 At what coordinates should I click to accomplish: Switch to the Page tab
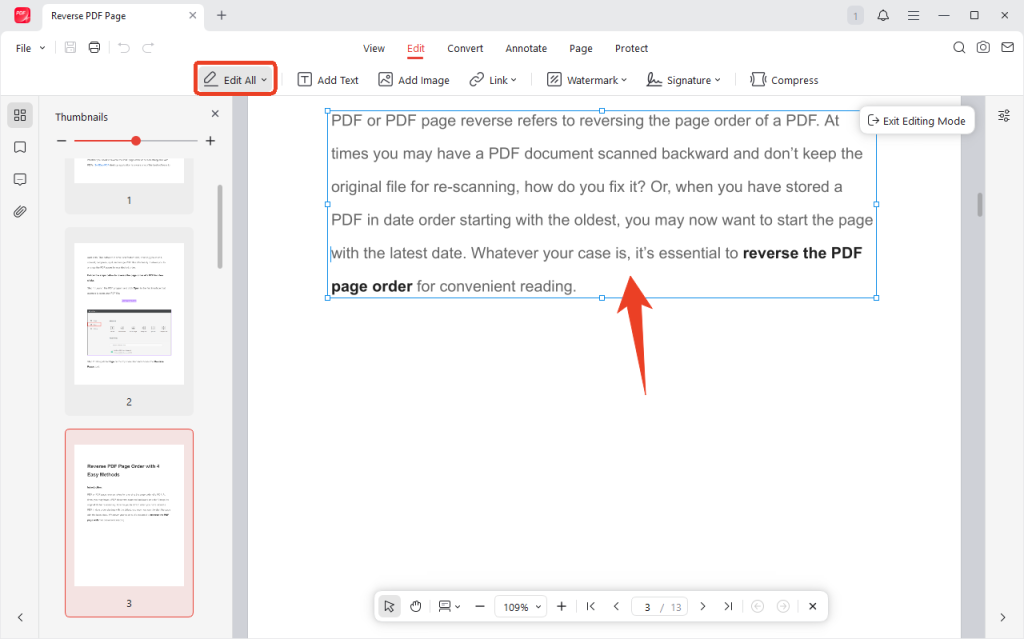click(x=581, y=48)
